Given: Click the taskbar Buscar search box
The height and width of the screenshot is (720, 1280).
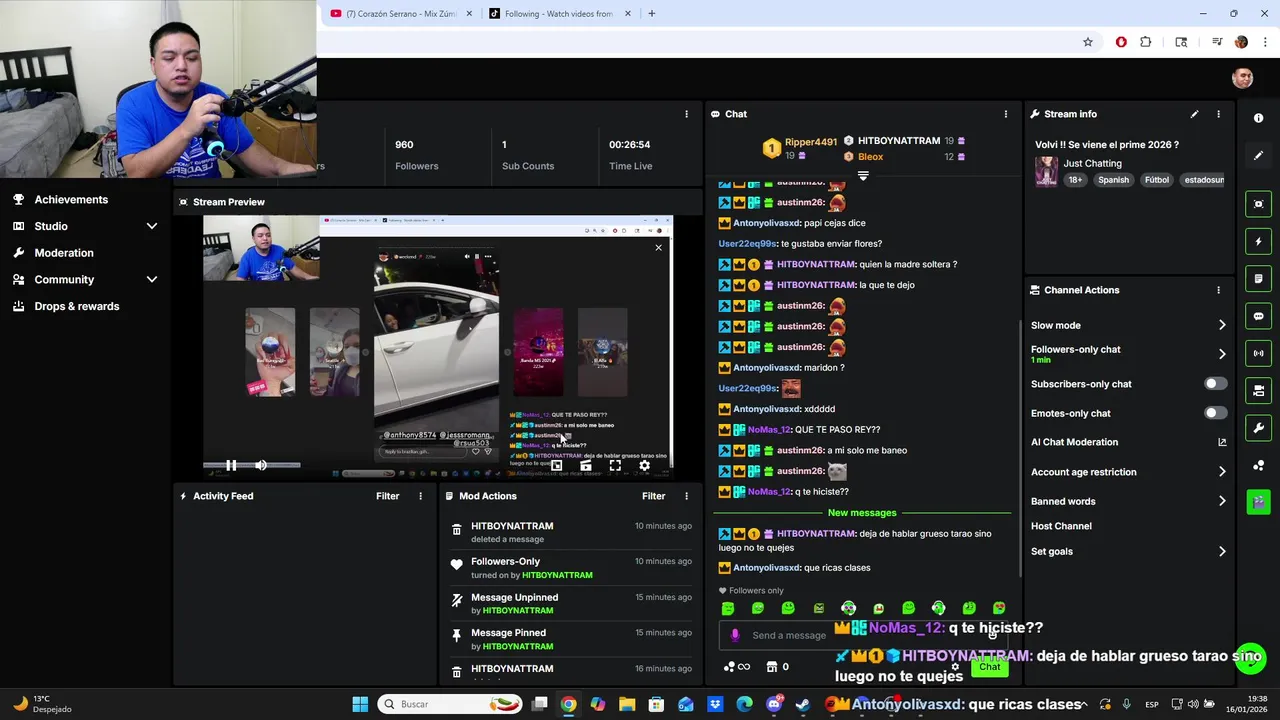Looking at the screenshot, I should (451, 704).
